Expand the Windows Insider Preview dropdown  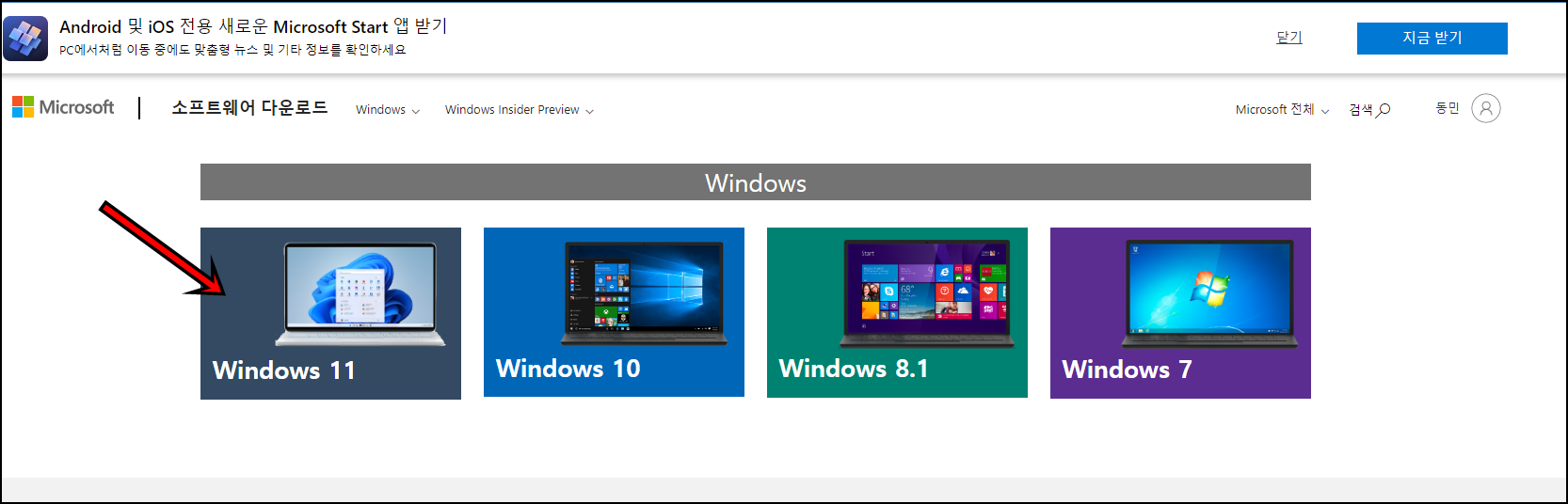(x=520, y=110)
